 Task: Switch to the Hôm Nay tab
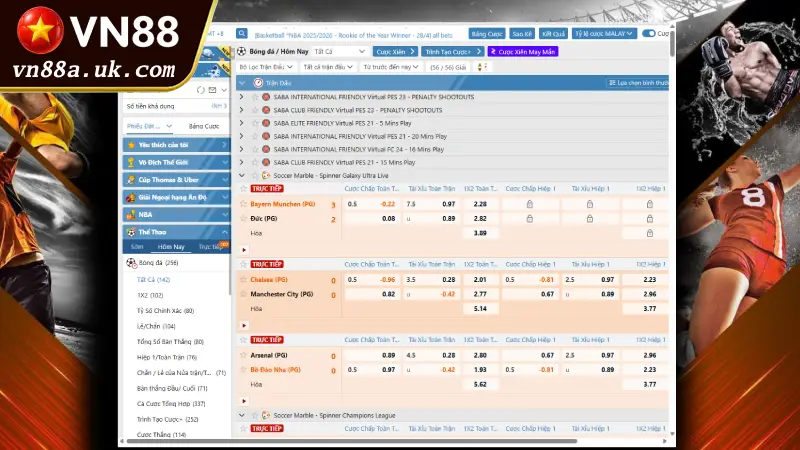pos(171,247)
